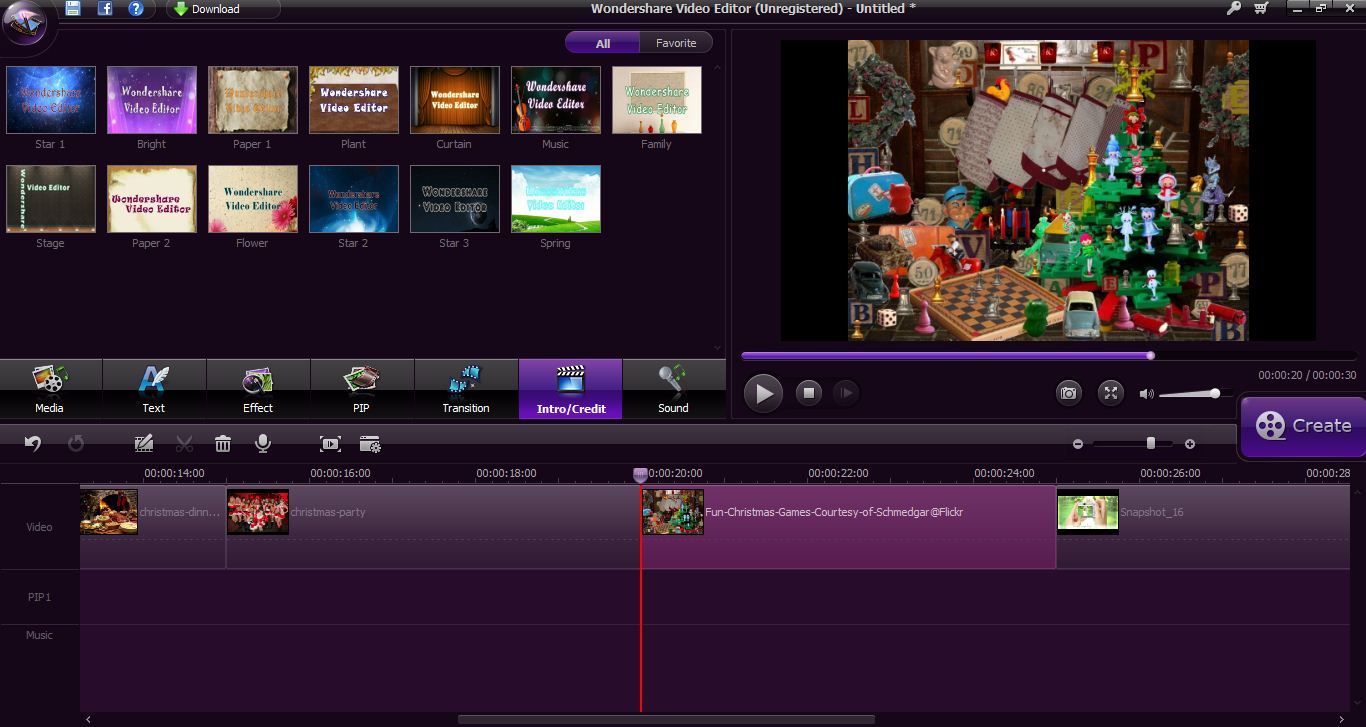Click the film strip gear toolbar icon

pyautogui.click(x=370, y=443)
